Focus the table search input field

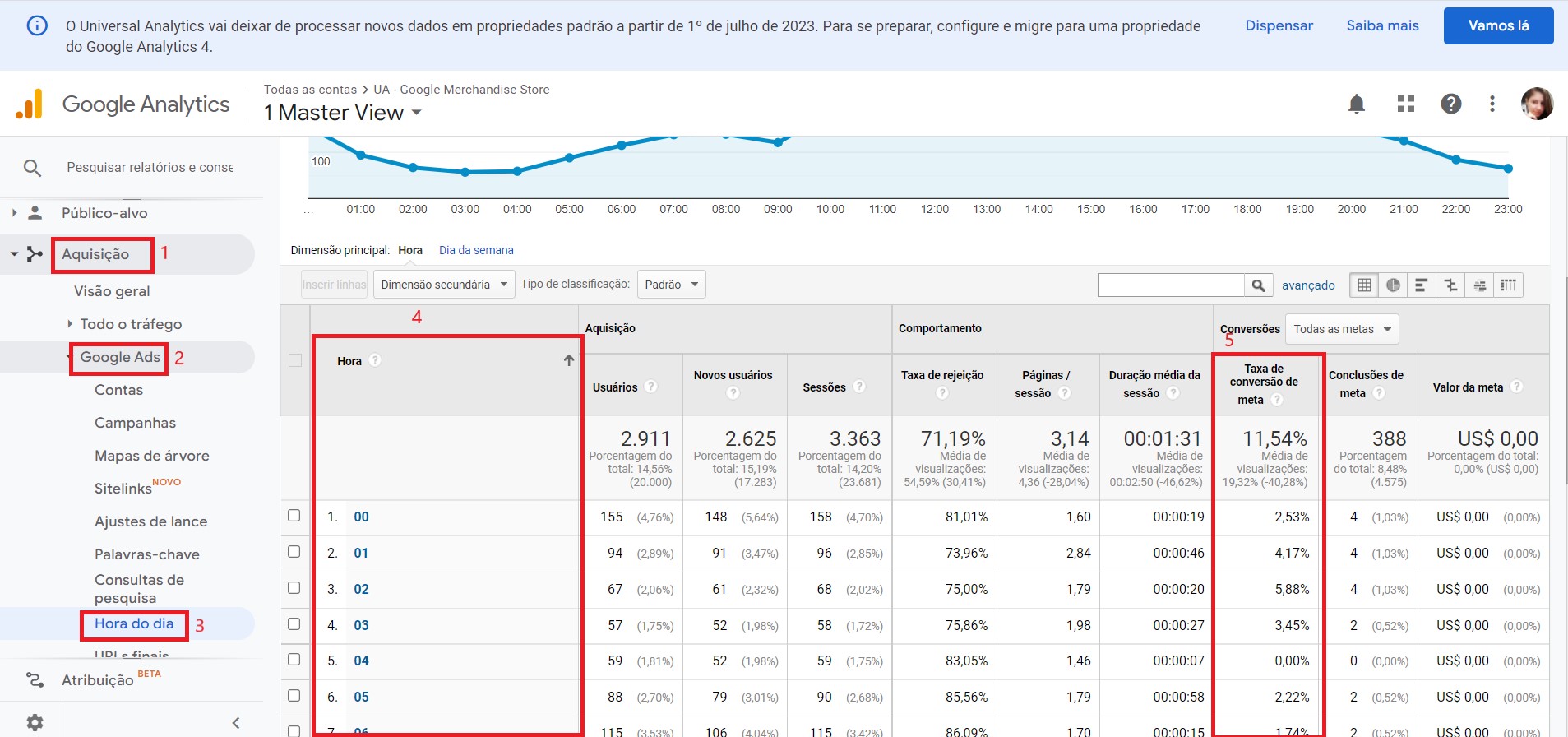[x=1171, y=285]
